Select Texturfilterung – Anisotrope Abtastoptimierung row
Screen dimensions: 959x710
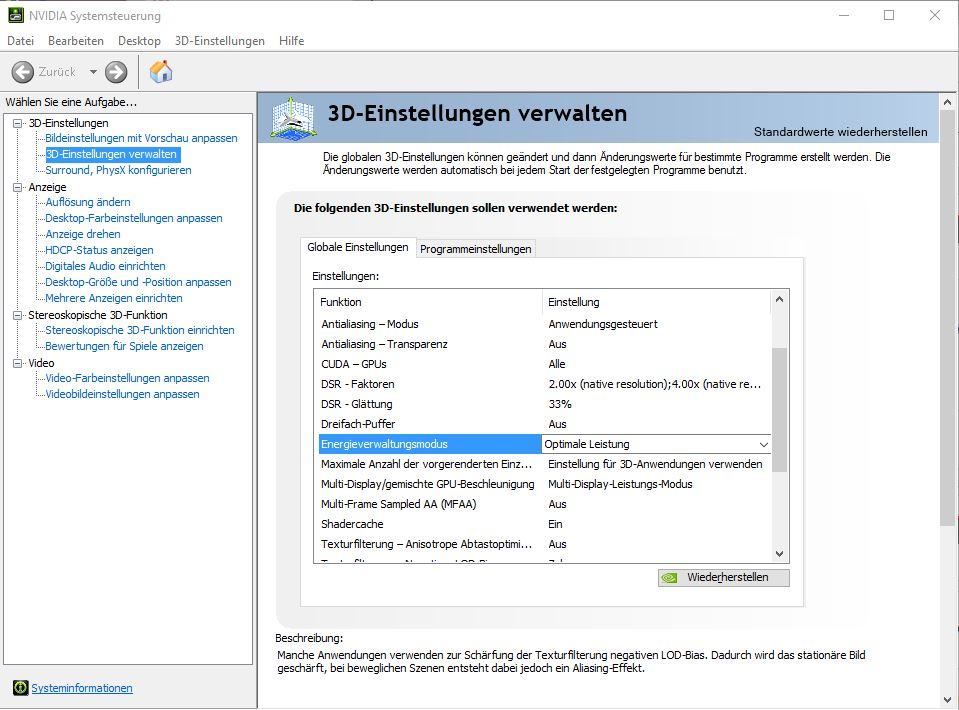point(544,544)
